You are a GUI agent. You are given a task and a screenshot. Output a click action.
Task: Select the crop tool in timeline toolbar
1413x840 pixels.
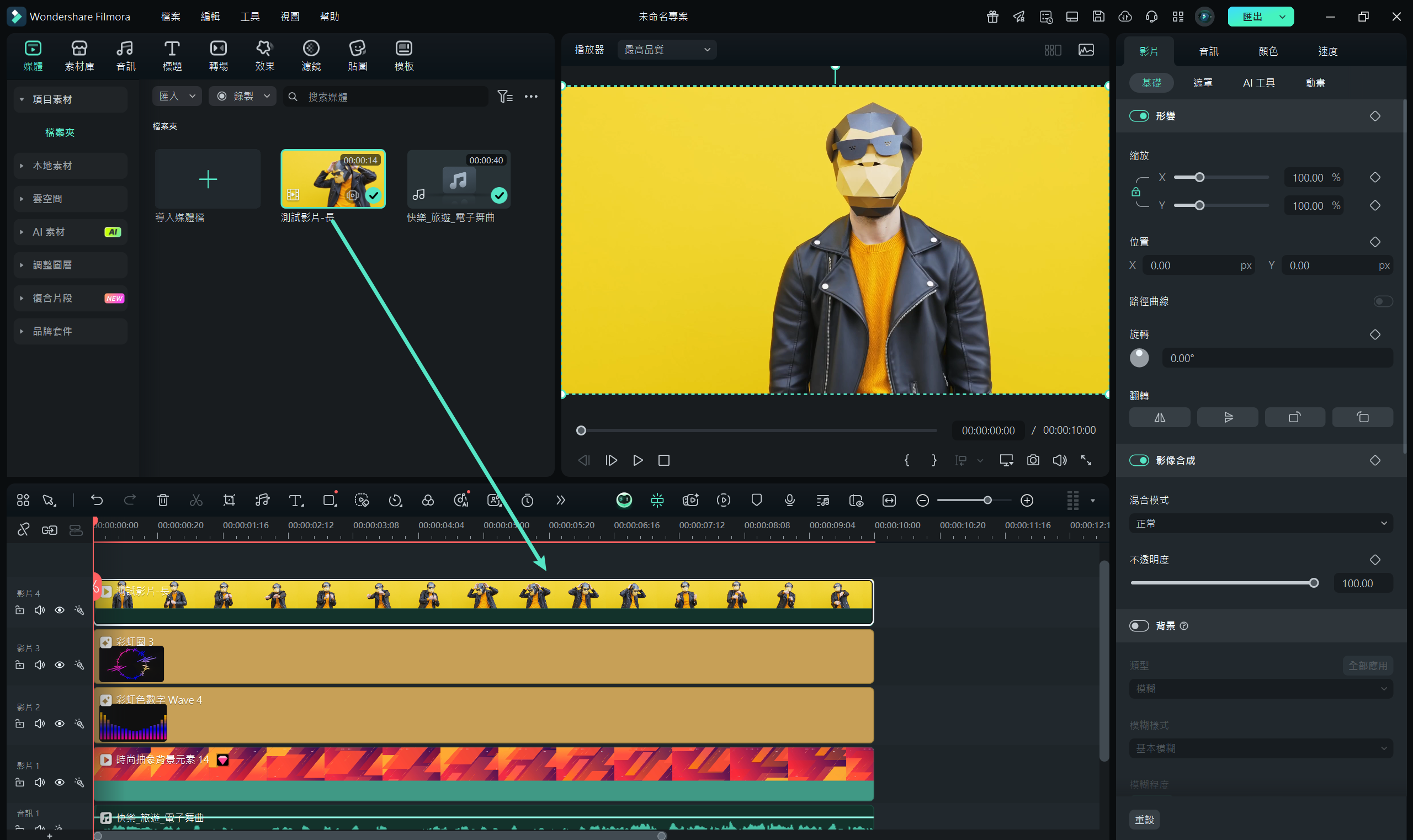(229, 500)
